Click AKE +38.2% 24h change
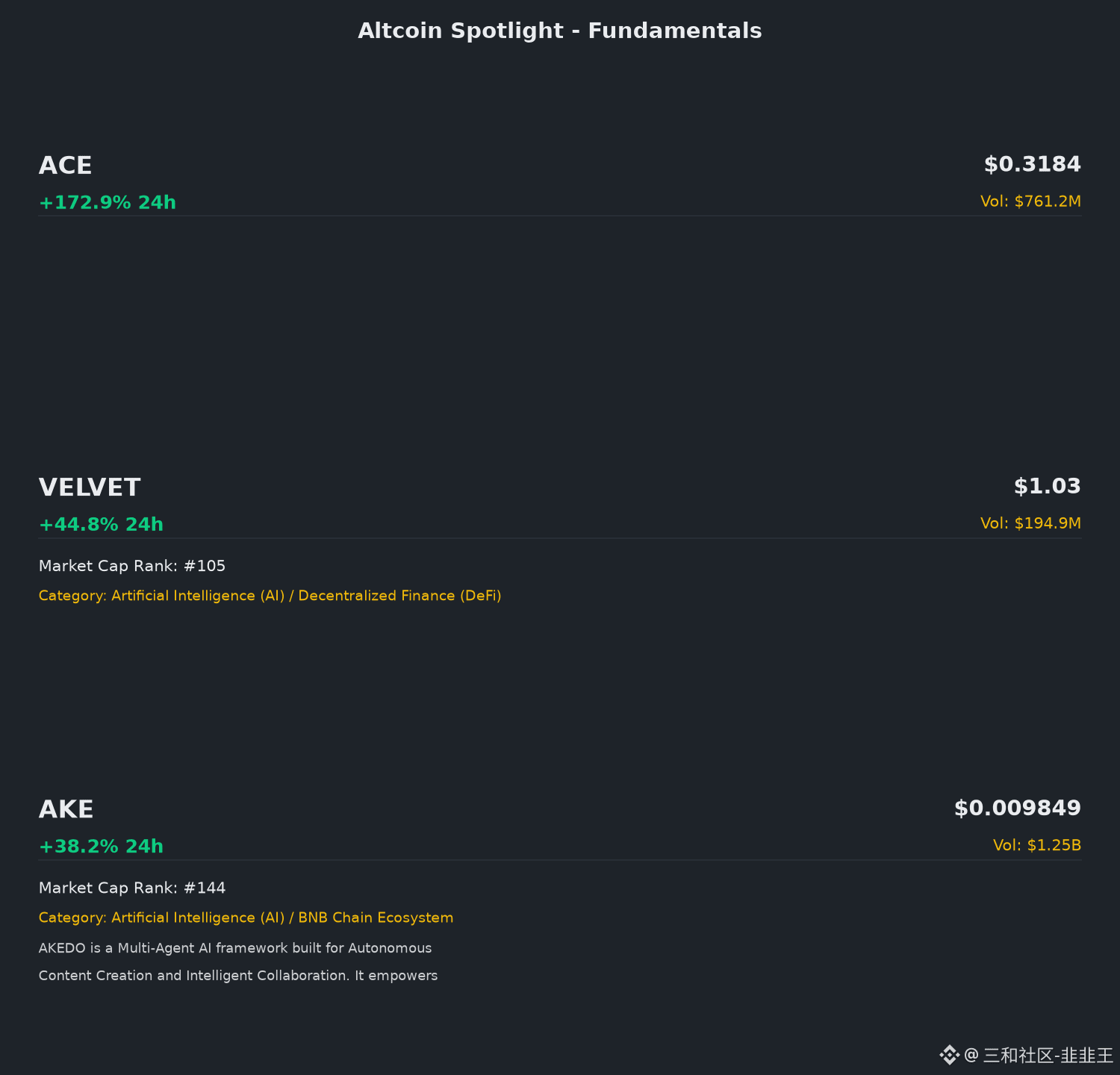1120x1075 pixels. pos(101,846)
